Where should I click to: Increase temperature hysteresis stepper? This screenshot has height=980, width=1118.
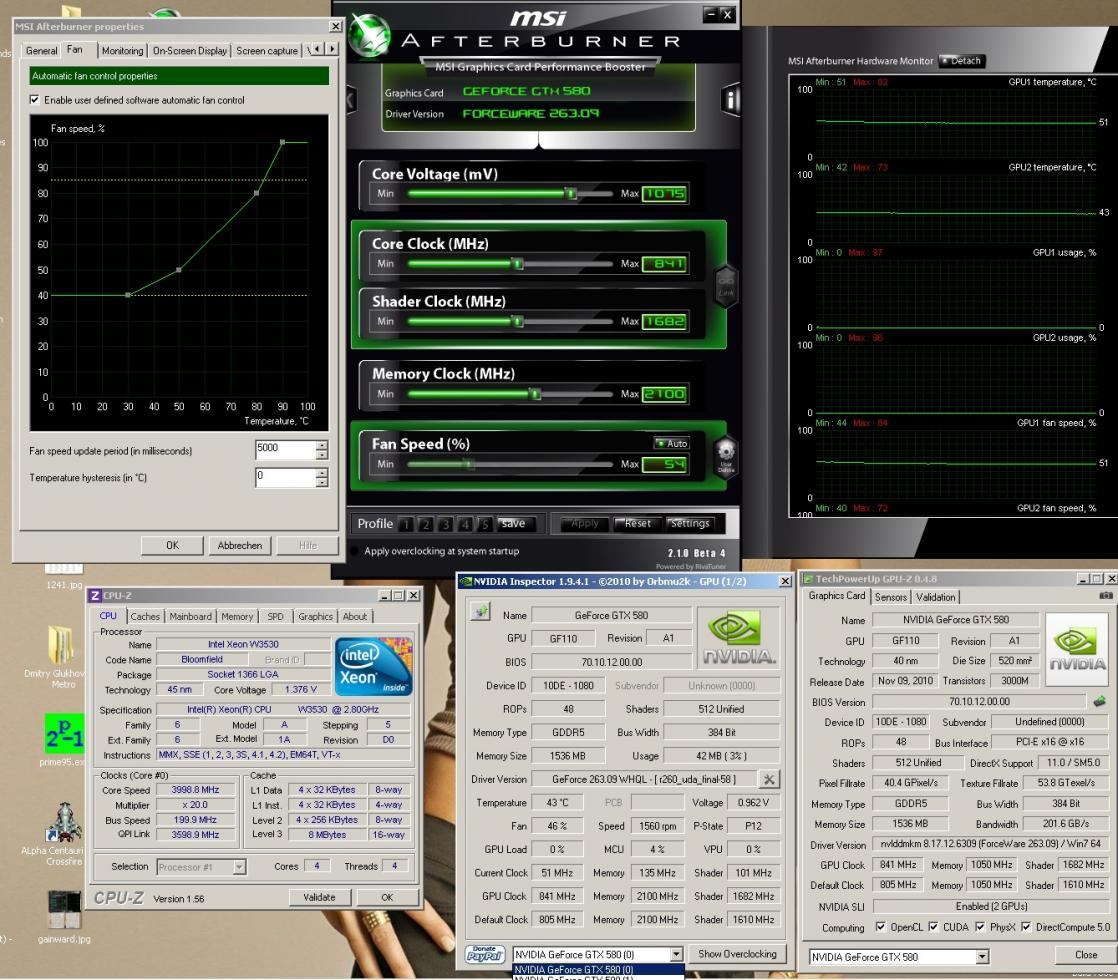(322, 473)
